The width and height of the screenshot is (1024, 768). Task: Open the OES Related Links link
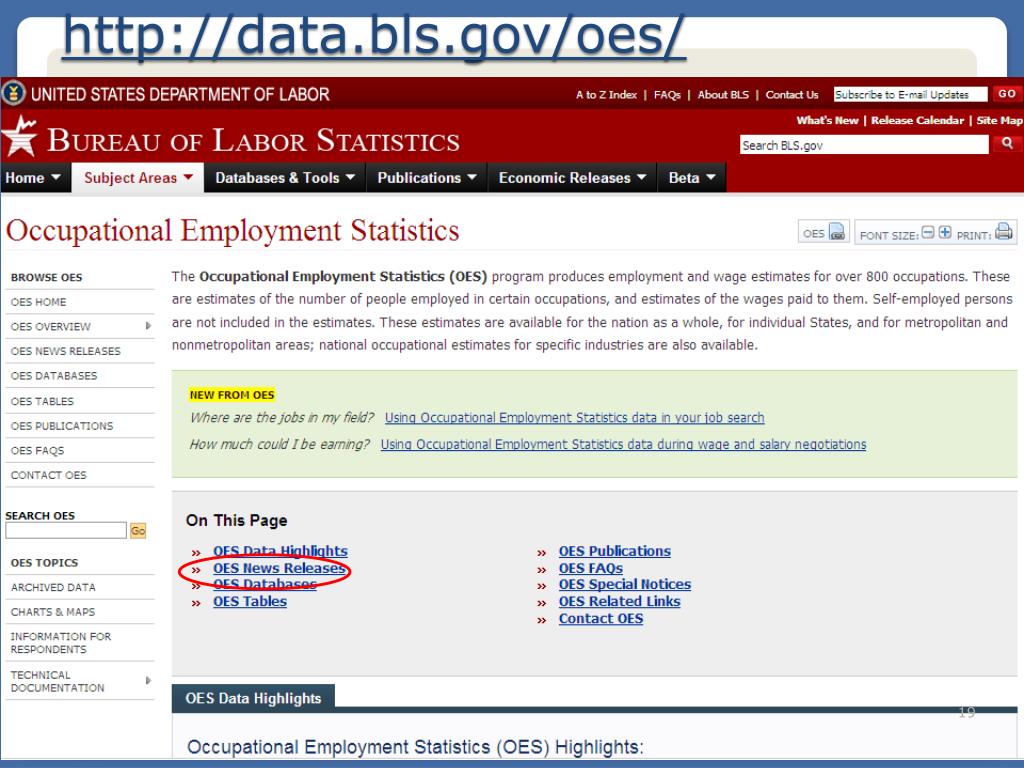[619, 601]
